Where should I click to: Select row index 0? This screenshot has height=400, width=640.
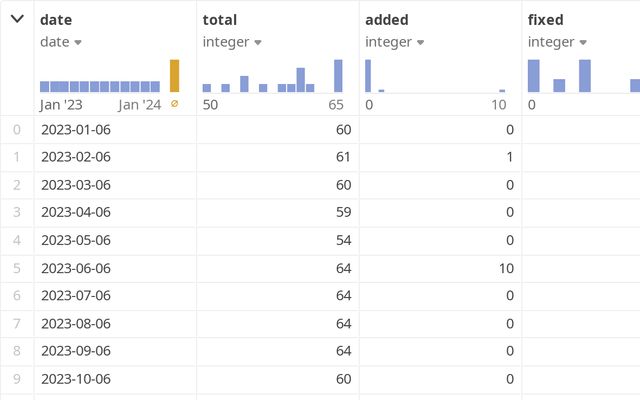point(15,129)
